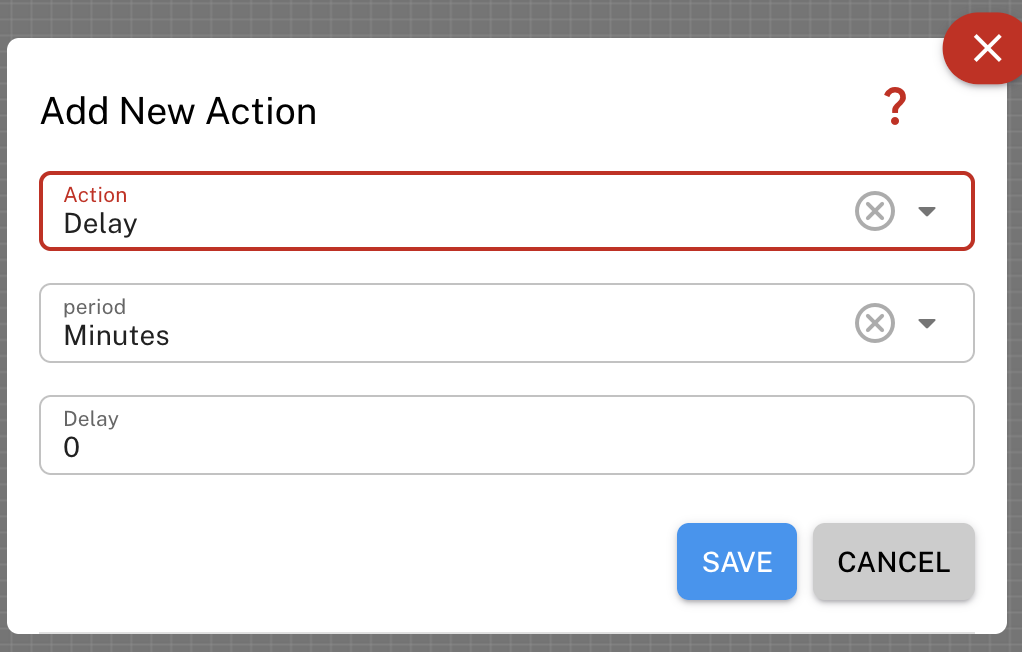The width and height of the screenshot is (1022, 652).
Task: Expand the Action dropdown arrow
Action: point(927,211)
